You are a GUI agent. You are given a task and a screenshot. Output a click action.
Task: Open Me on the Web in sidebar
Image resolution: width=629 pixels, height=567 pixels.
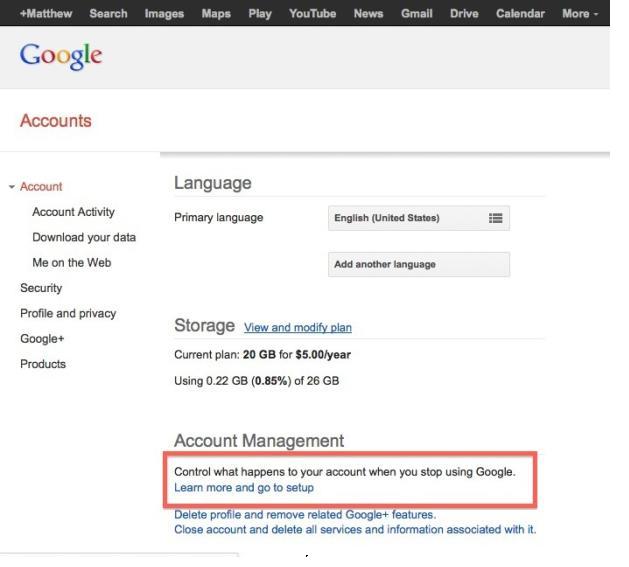pyautogui.click(x=72, y=262)
